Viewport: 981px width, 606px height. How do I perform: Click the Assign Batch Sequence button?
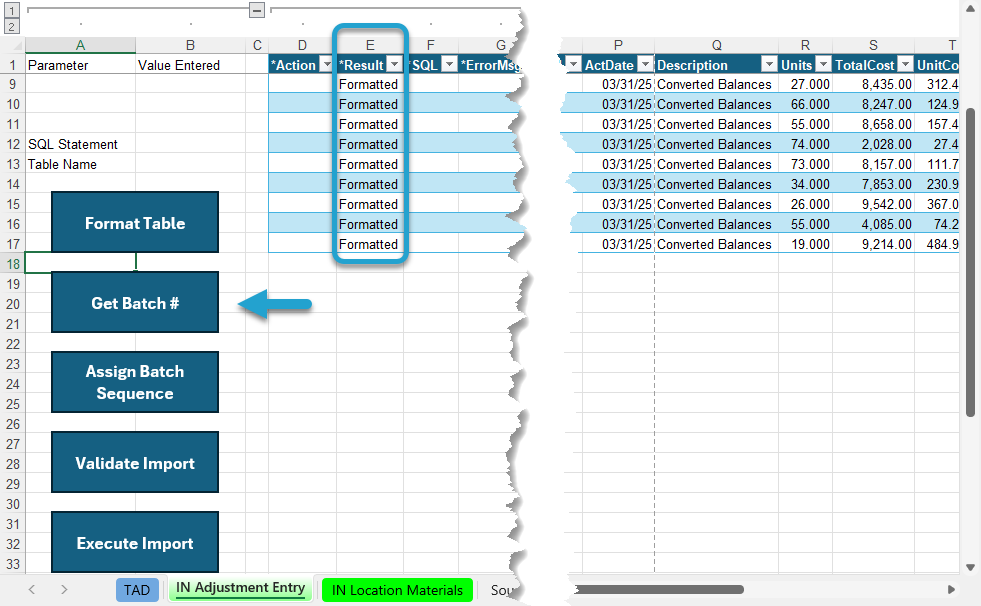135,382
